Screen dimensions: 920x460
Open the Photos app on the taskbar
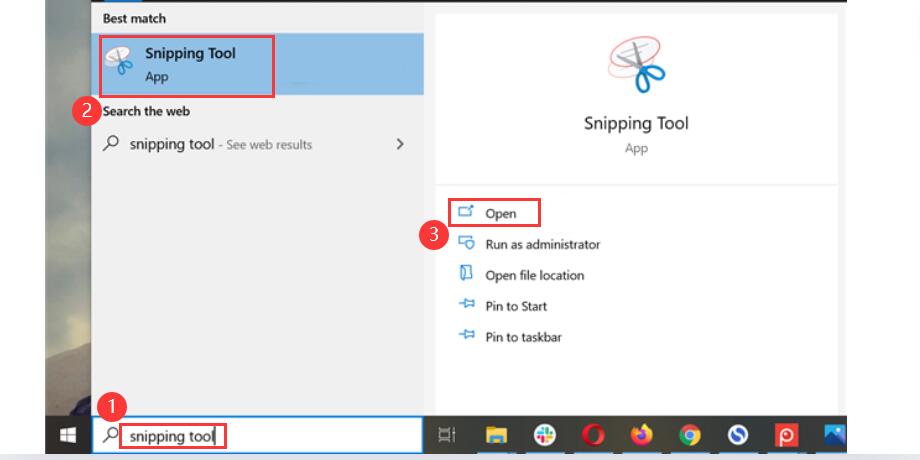point(834,435)
